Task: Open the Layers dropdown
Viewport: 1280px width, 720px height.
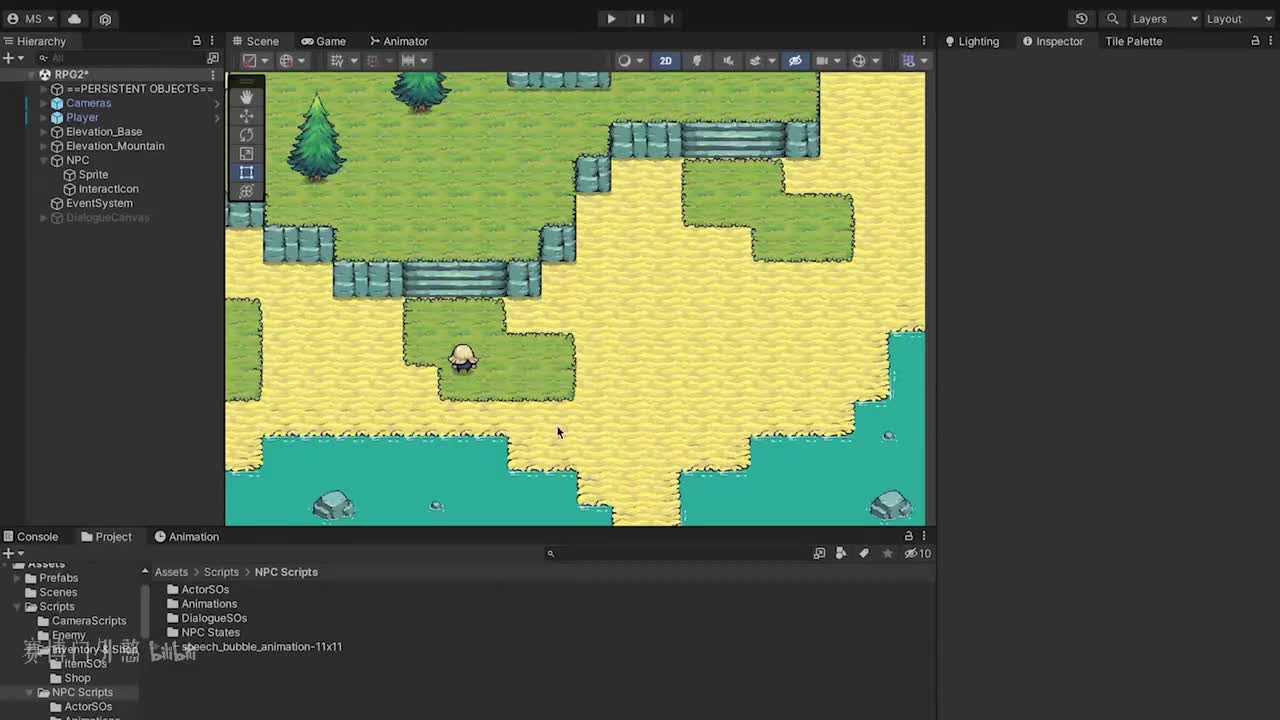Action: pyautogui.click(x=1164, y=19)
